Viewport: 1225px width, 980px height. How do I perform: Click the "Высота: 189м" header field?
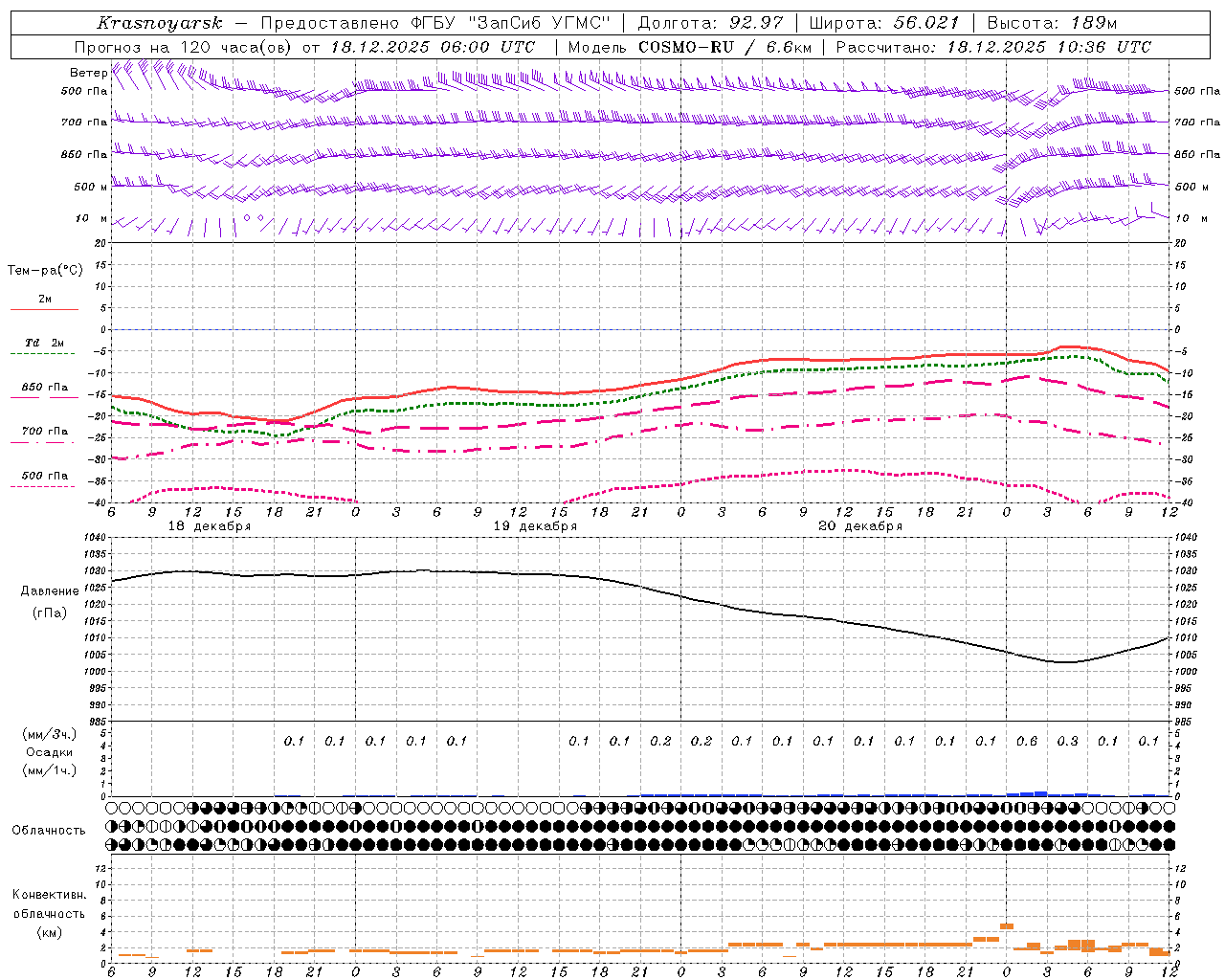(x=1052, y=23)
